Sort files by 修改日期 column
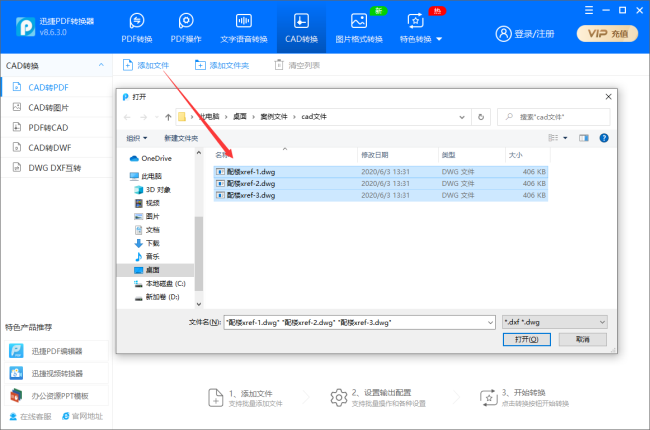 tap(398, 155)
